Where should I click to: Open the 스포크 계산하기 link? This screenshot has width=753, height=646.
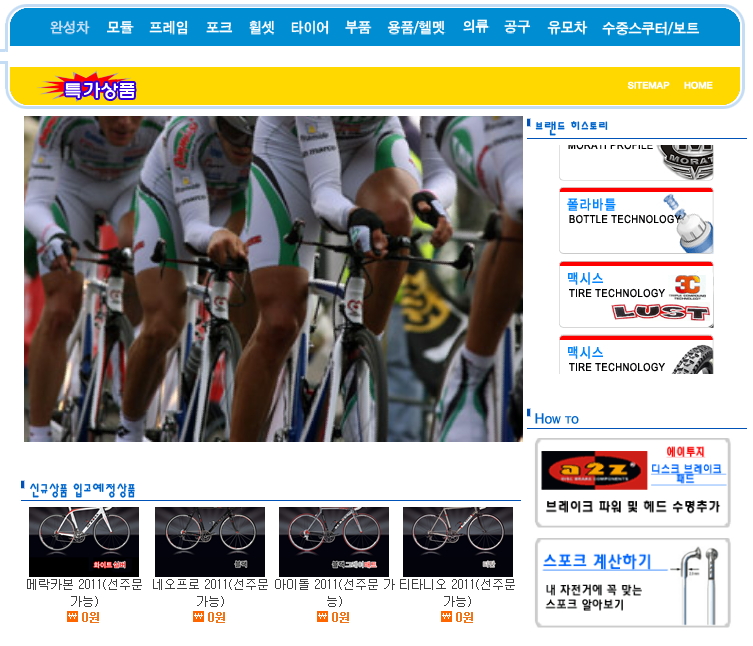pyautogui.click(x=597, y=561)
